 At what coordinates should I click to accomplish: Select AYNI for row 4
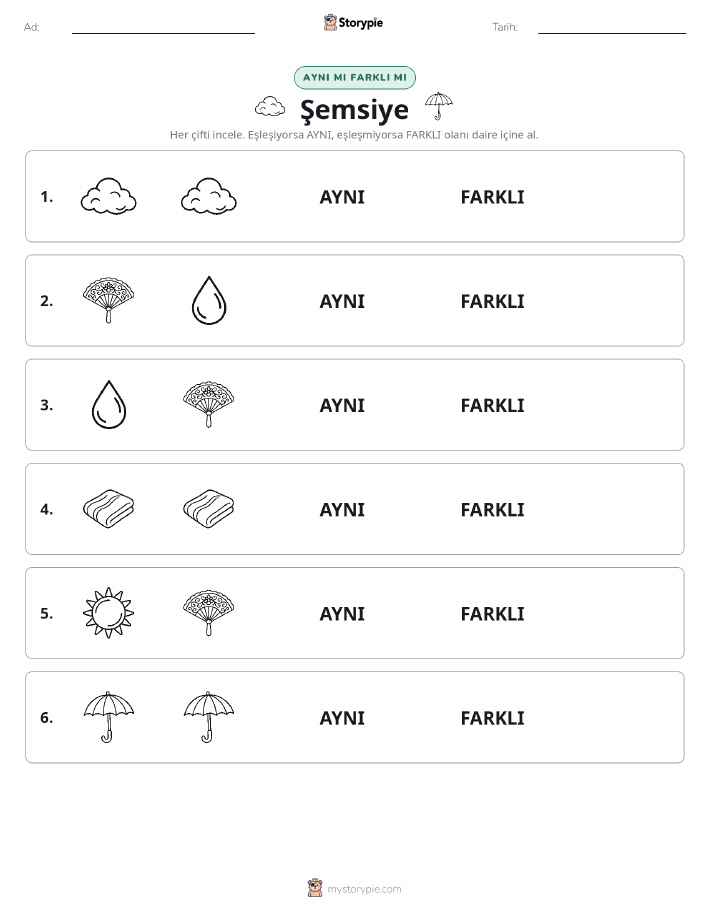tap(342, 509)
